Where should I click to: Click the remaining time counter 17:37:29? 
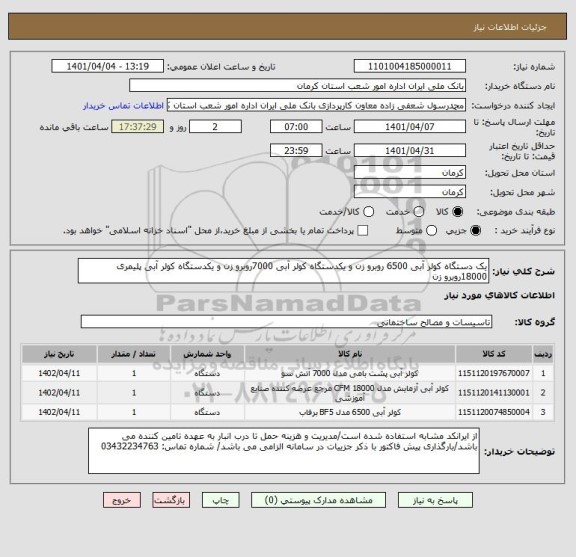[138, 127]
